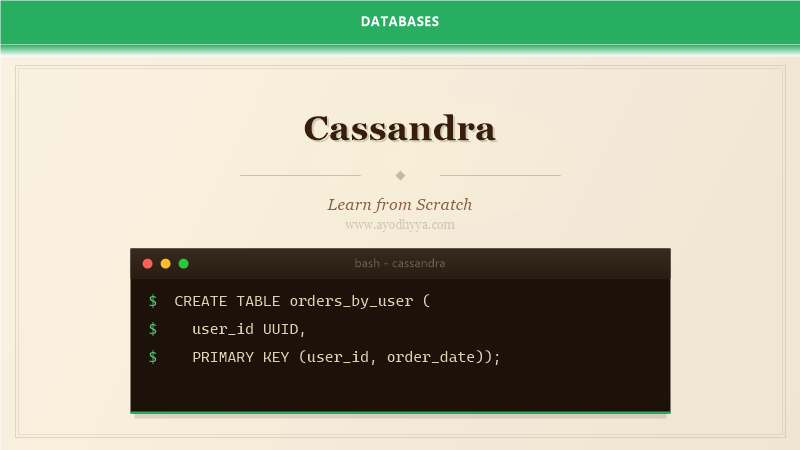This screenshot has width=800, height=450.
Task: Click the dollar prompt before CREATE TABLE
Action: (x=153, y=301)
